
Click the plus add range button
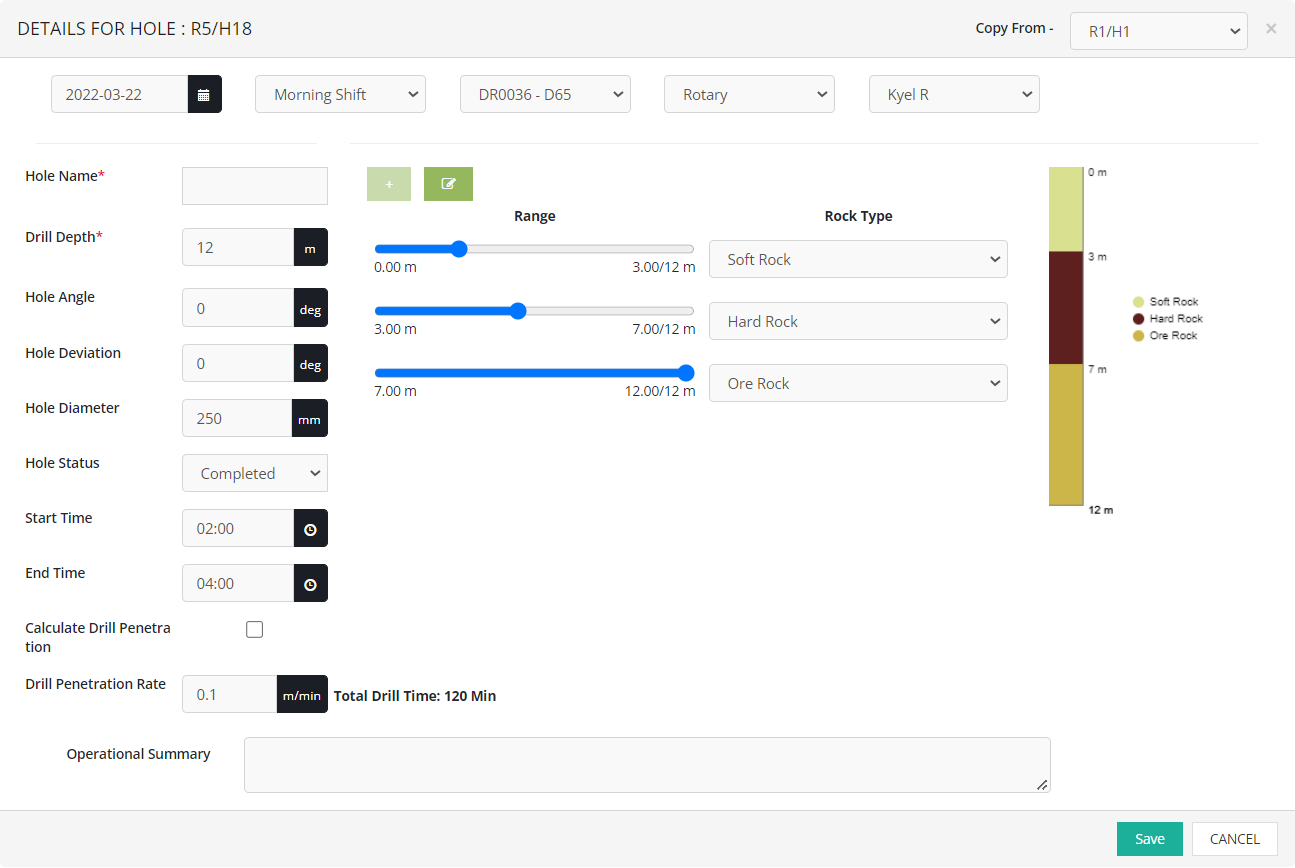pos(389,184)
